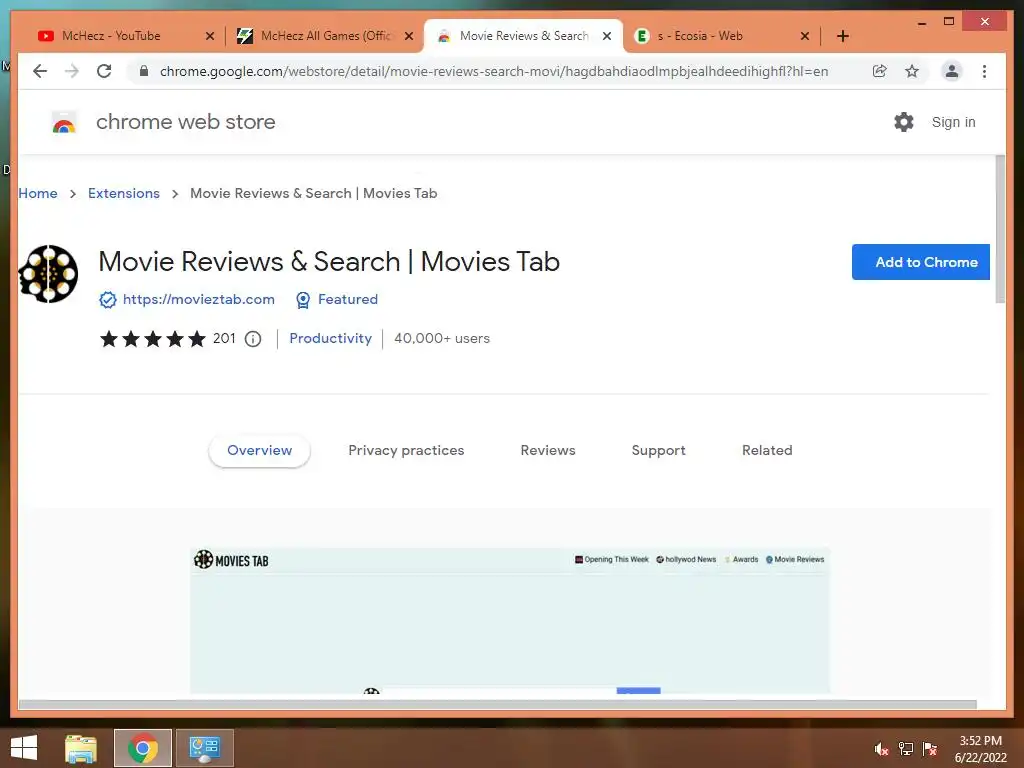Go to the Home breadcrumb link
The height and width of the screenshot is (768, 1024).
tap(38, 193)
